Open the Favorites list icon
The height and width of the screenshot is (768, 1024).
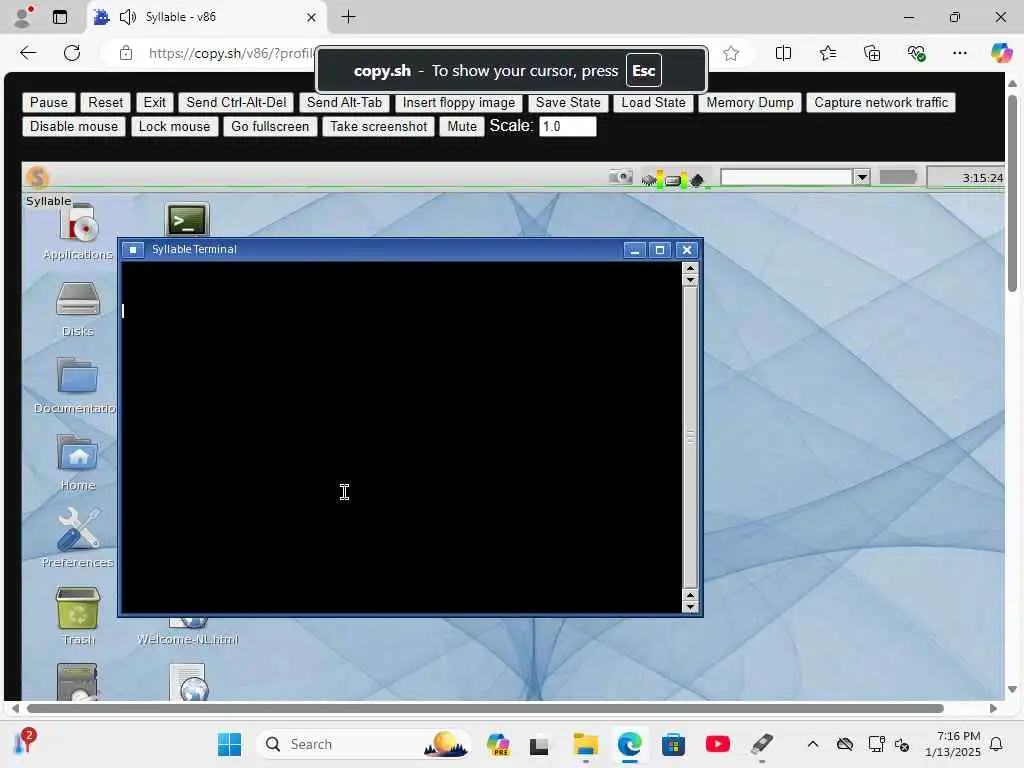click(827, 53)
